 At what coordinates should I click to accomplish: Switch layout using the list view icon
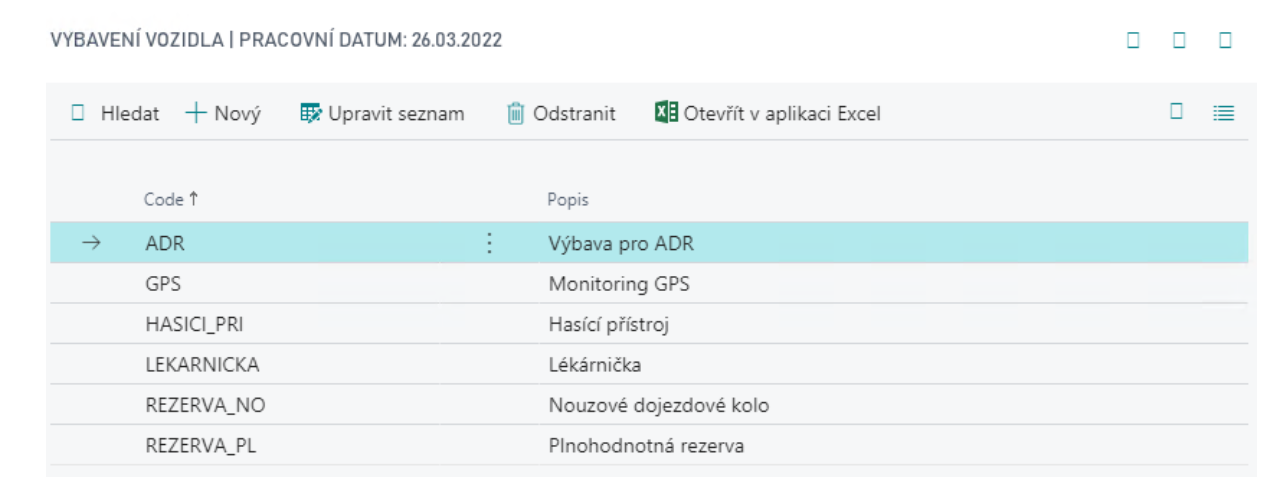point(1223,114)
